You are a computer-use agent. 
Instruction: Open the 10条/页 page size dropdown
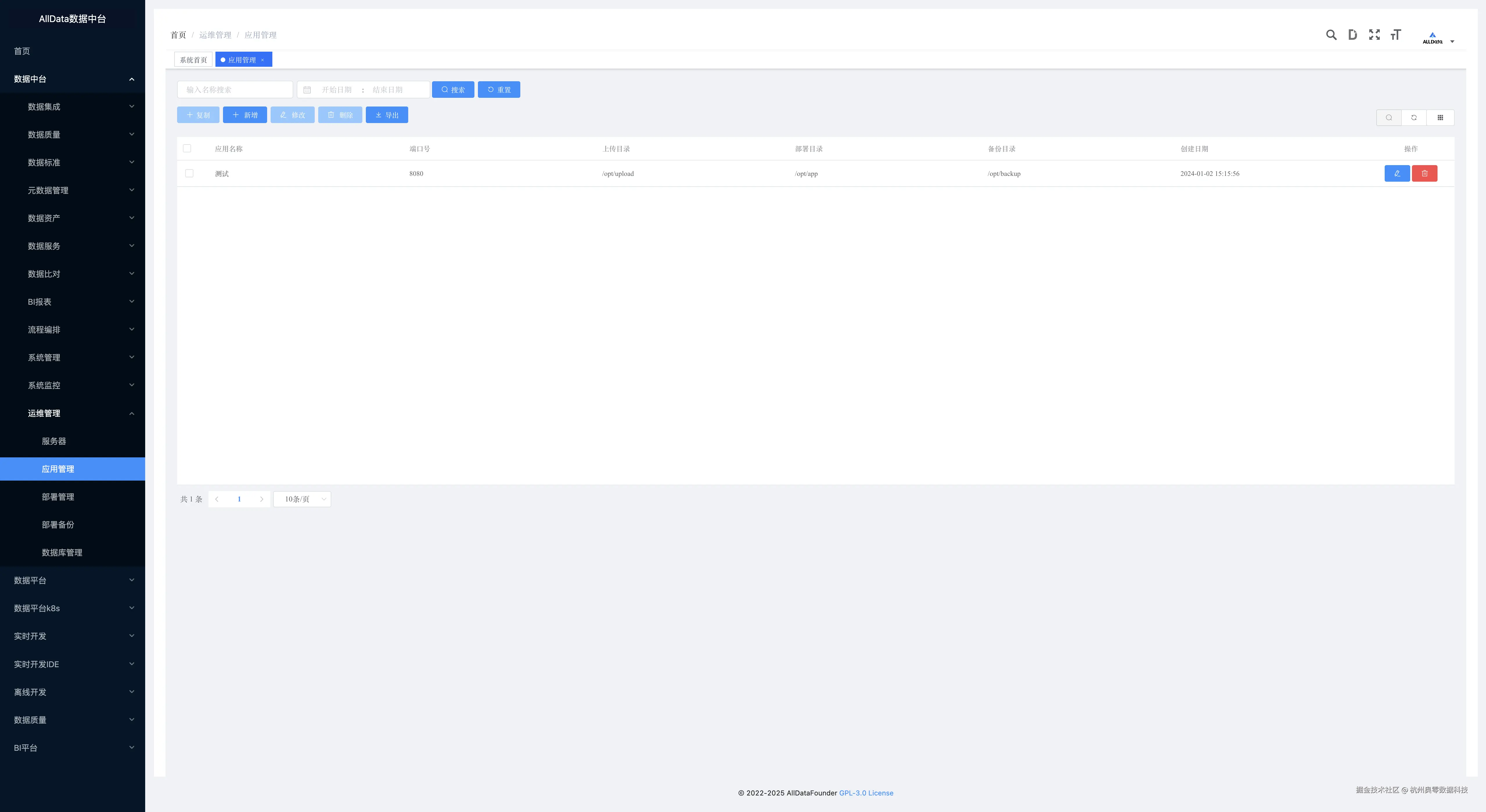coord(302,499)
